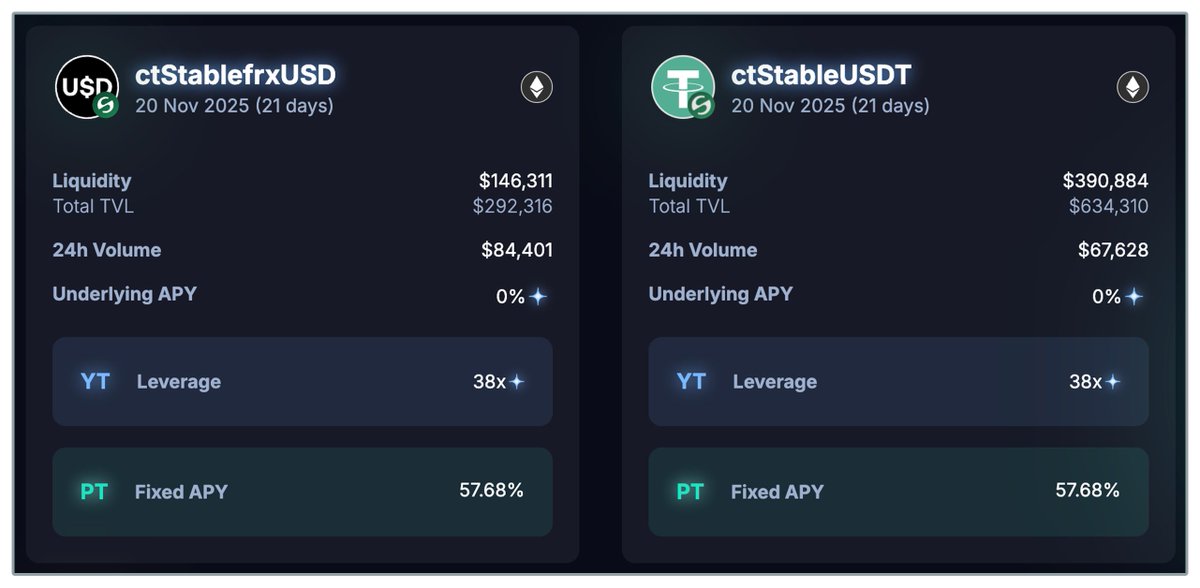Open PT Fixed APY option for ctStablefrxUSD
1200x588 pixels.
[x=302, y=492]
